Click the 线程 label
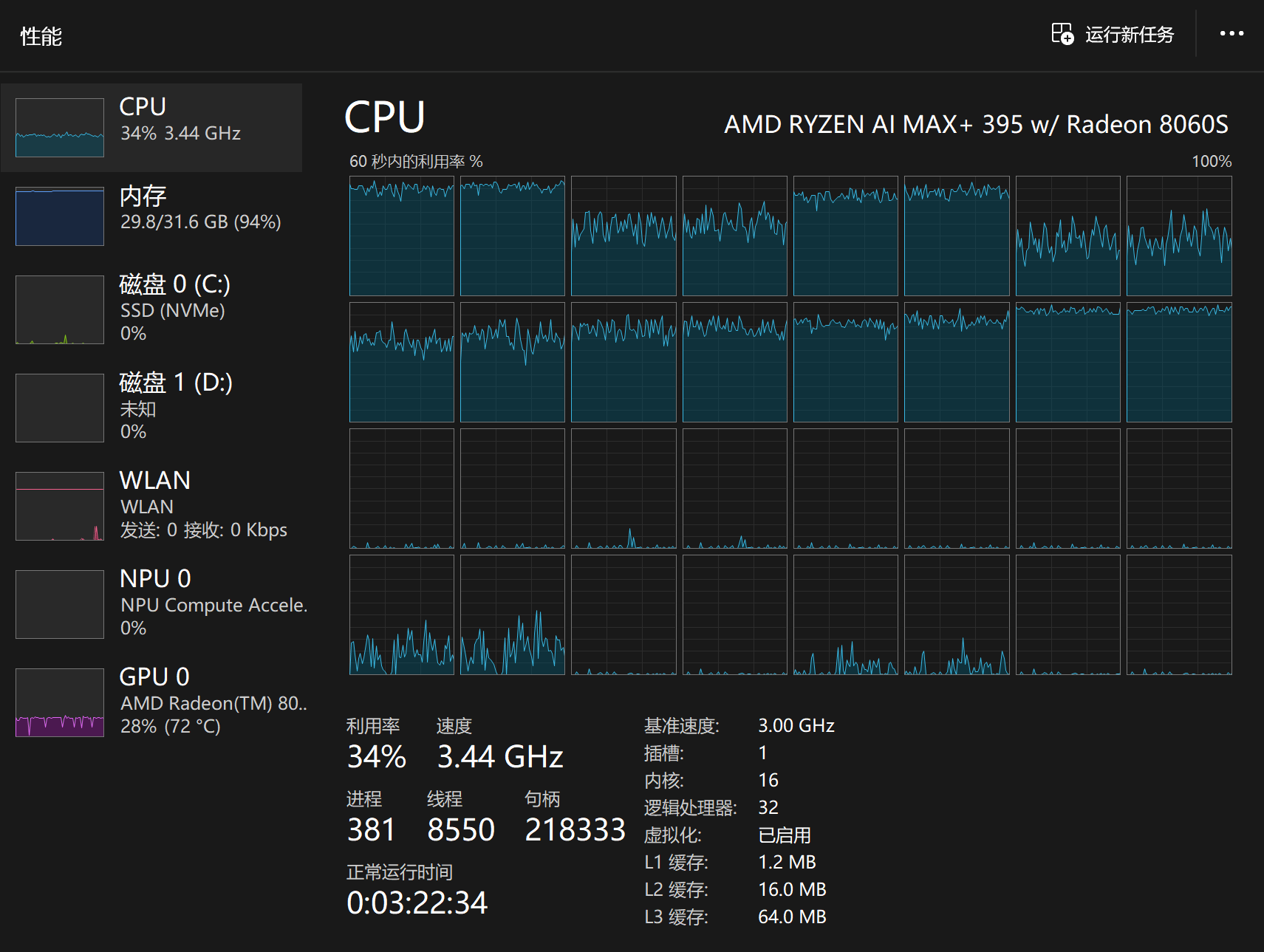The image size is (1264, 952). point(445,799)
